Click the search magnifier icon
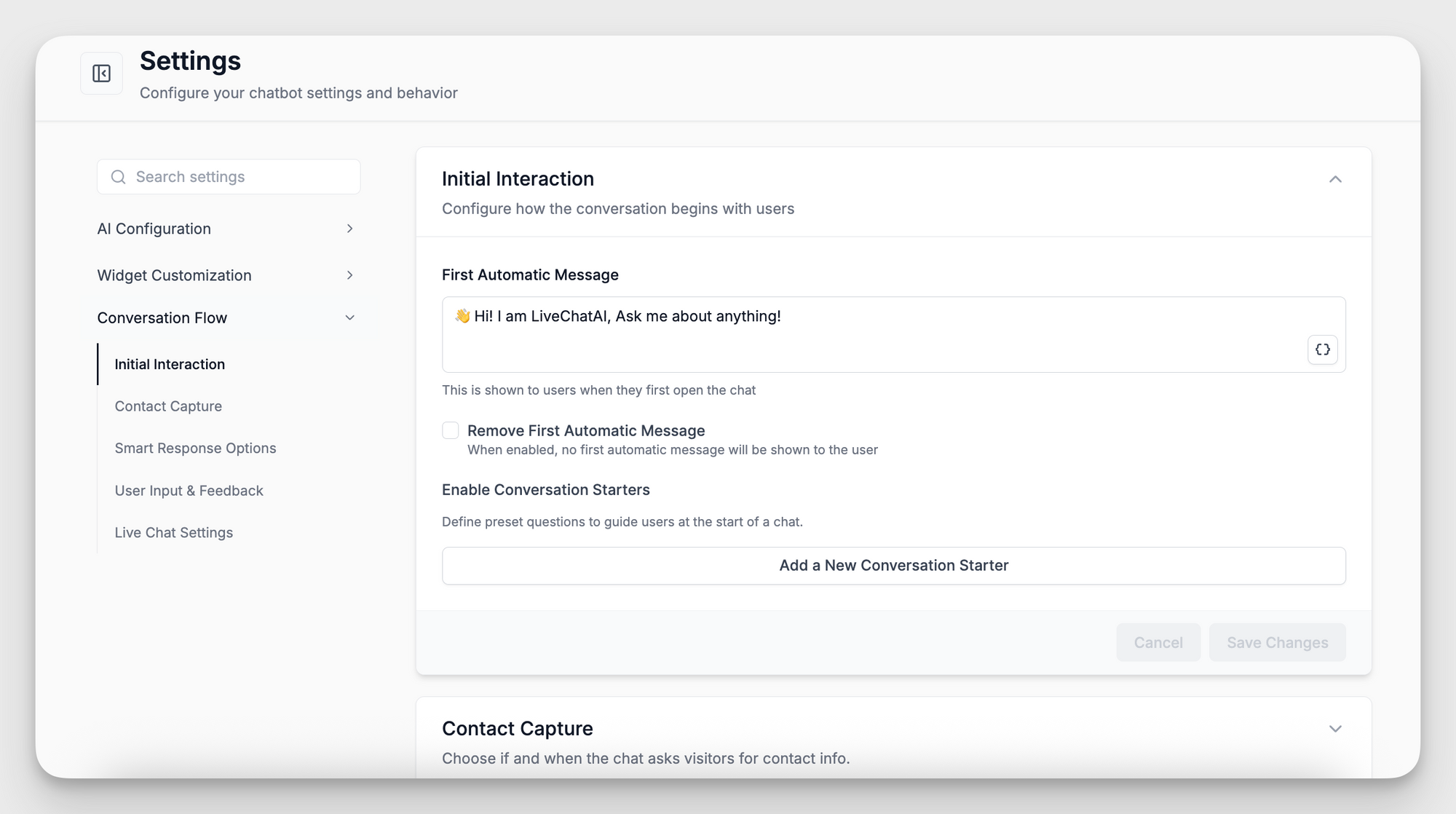 click(118, 177)
